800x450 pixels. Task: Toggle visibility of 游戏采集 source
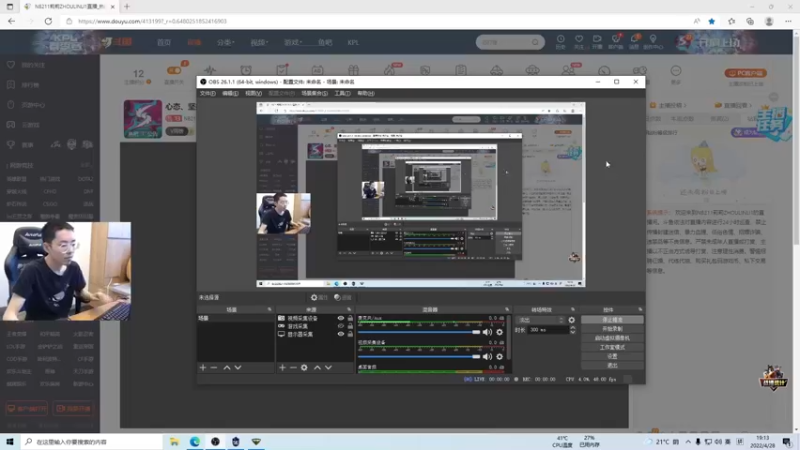coord(340,326)
